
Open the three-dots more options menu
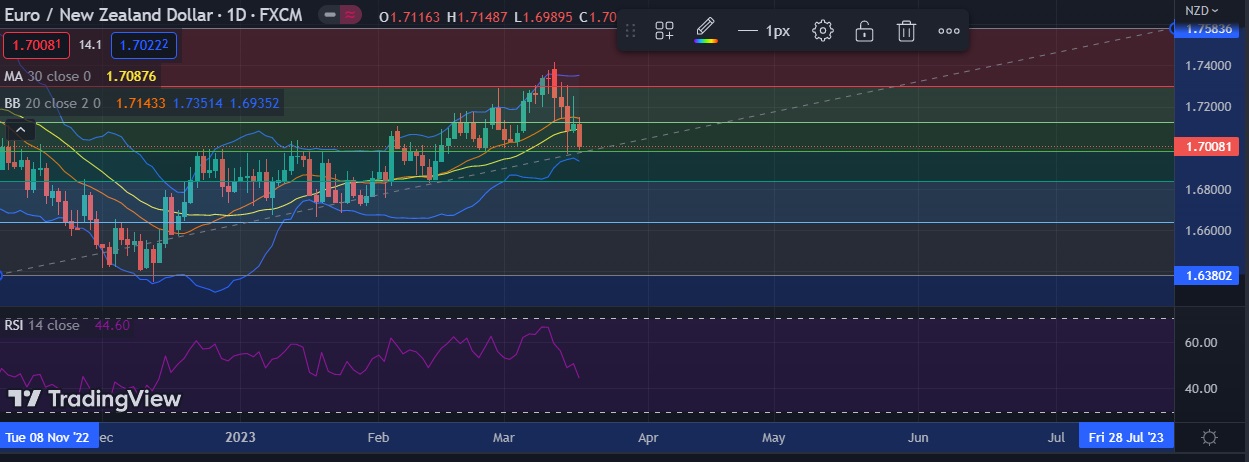click(x=948, y=31)
